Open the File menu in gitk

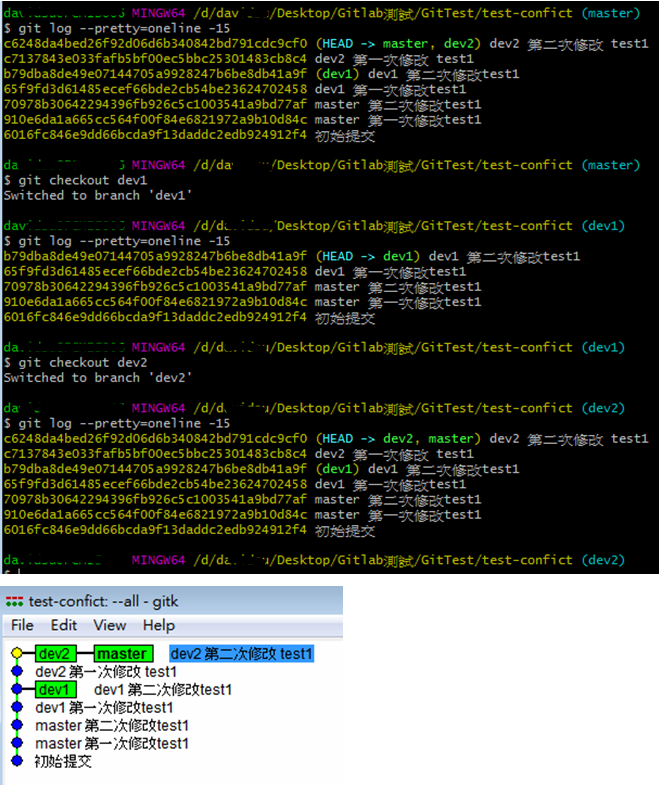[22, 625]
